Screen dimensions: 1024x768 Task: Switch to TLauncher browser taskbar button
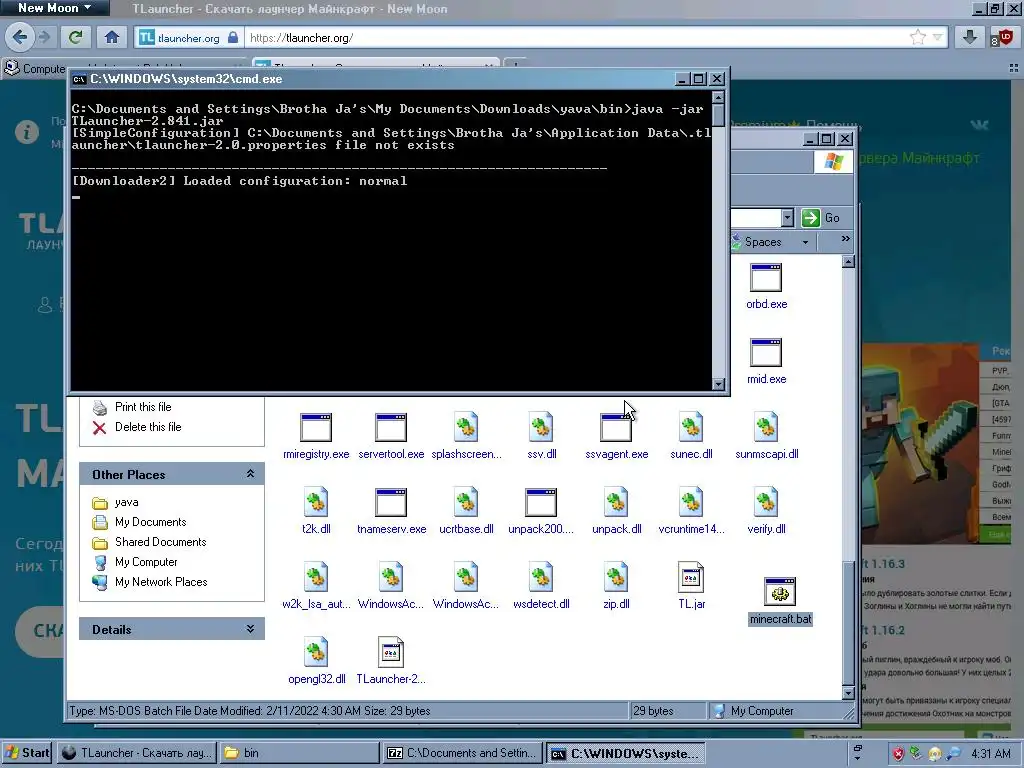click(x=136, y=753)
